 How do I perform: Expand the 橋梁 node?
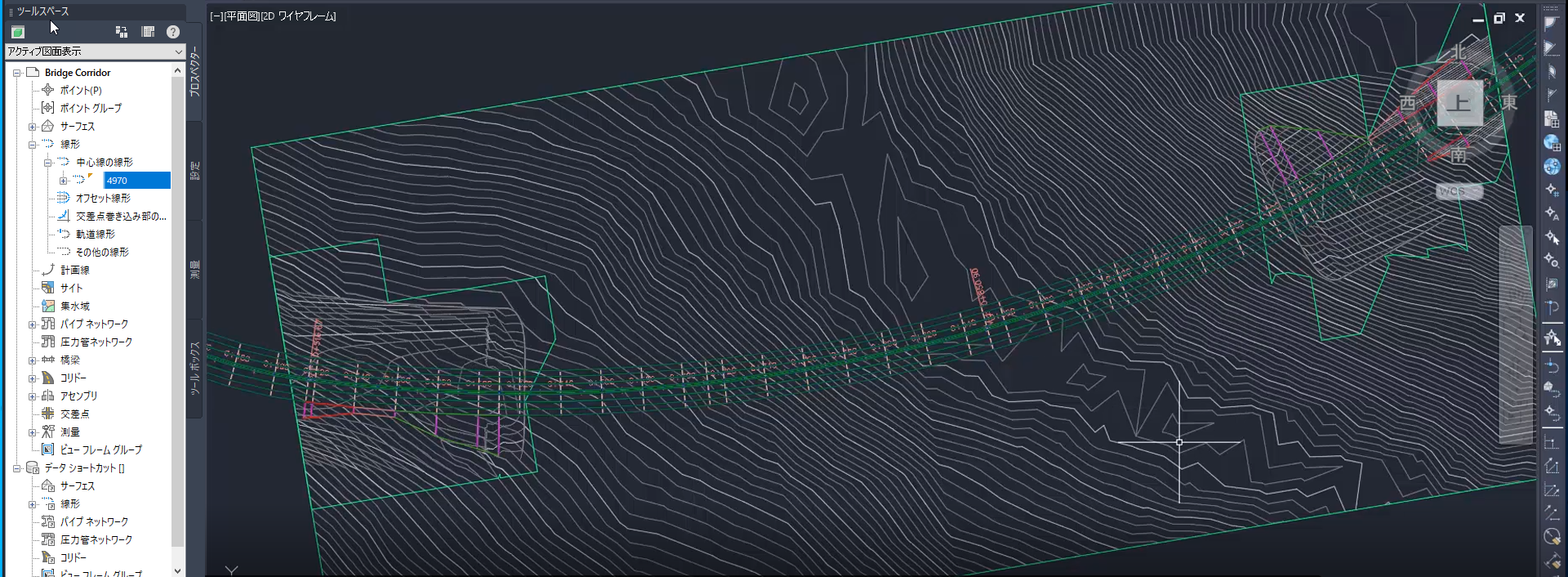coord(32,360)
